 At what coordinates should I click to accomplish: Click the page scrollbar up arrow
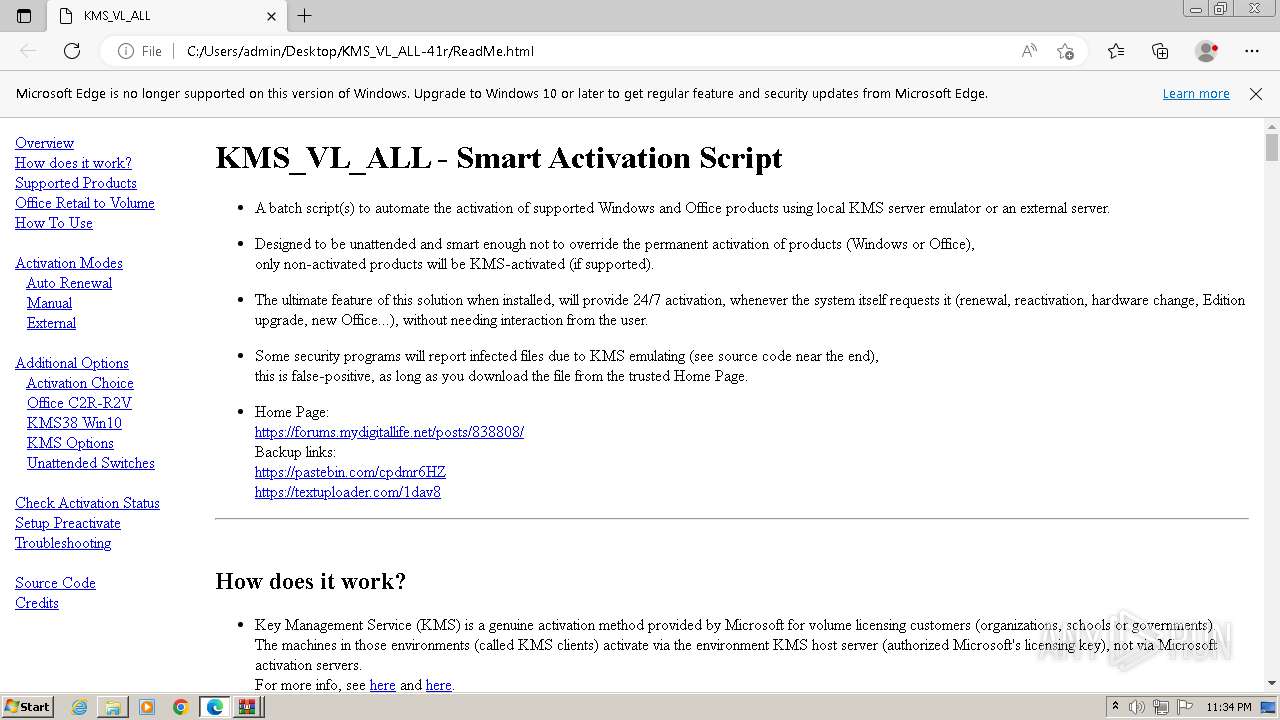(x=1272, y=127)
